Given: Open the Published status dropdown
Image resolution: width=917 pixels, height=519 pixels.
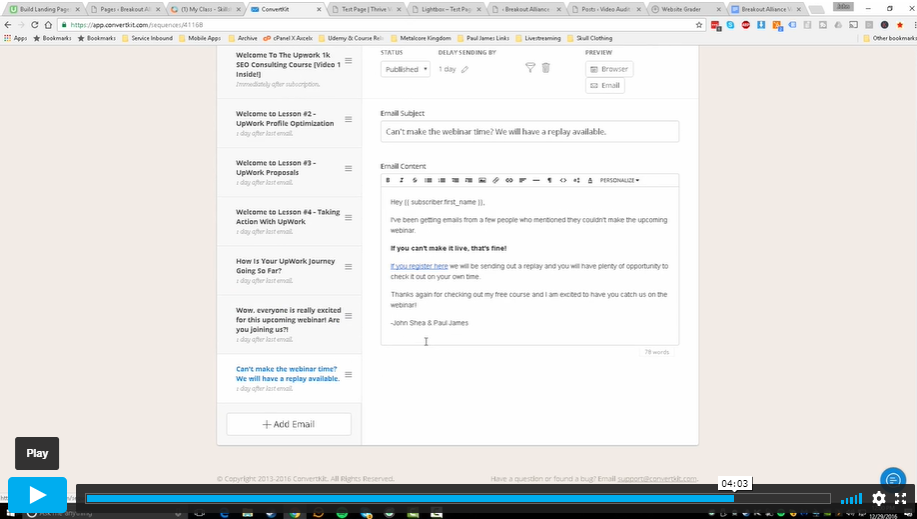Looking at the screenshot, I should coord(405,69).
